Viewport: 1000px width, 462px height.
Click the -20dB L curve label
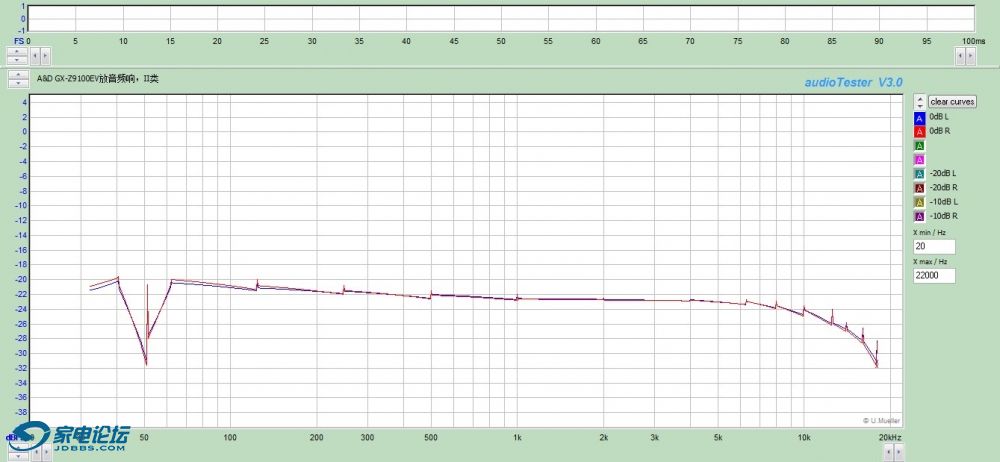click(x=944, y=174)
